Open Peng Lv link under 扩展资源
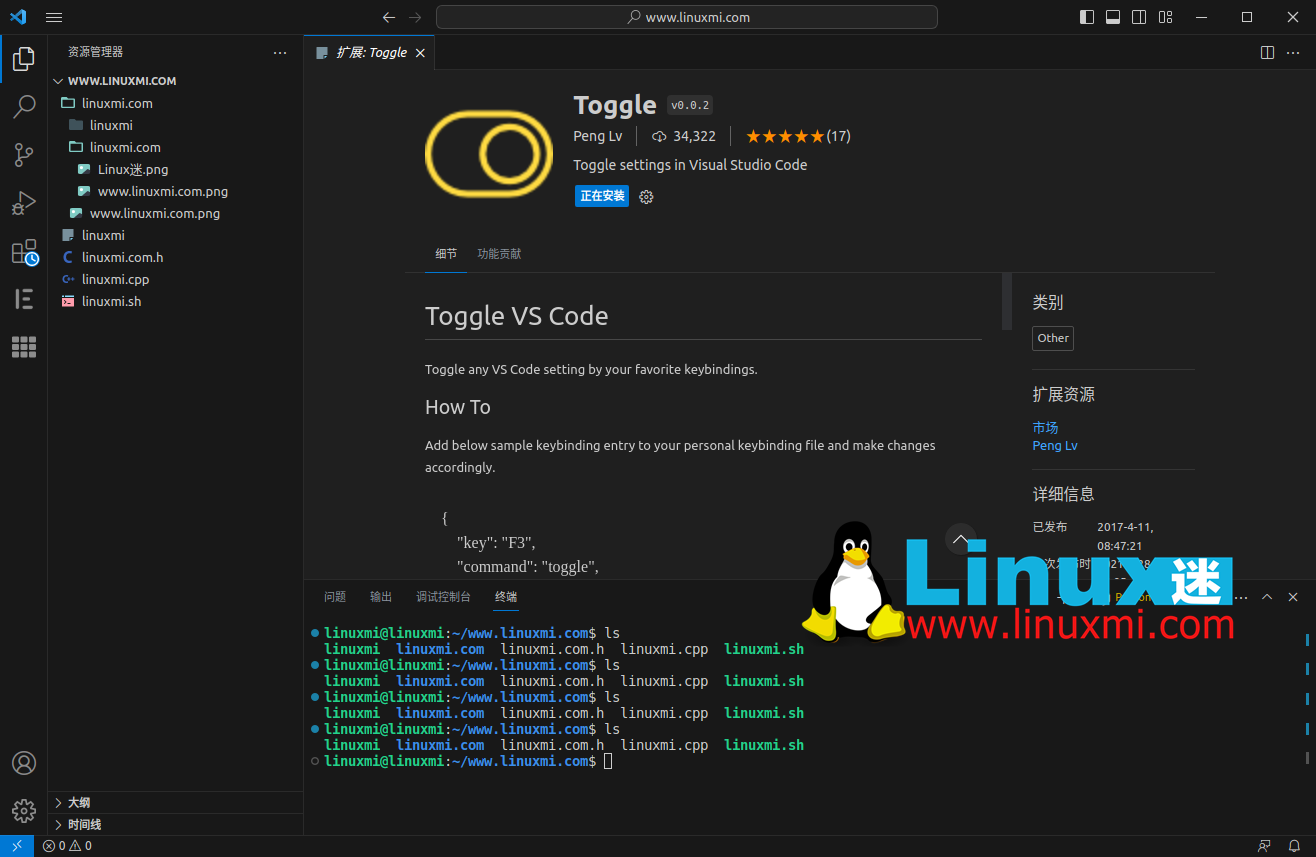Screen dimensions: 1316x857 (1055, 446)
